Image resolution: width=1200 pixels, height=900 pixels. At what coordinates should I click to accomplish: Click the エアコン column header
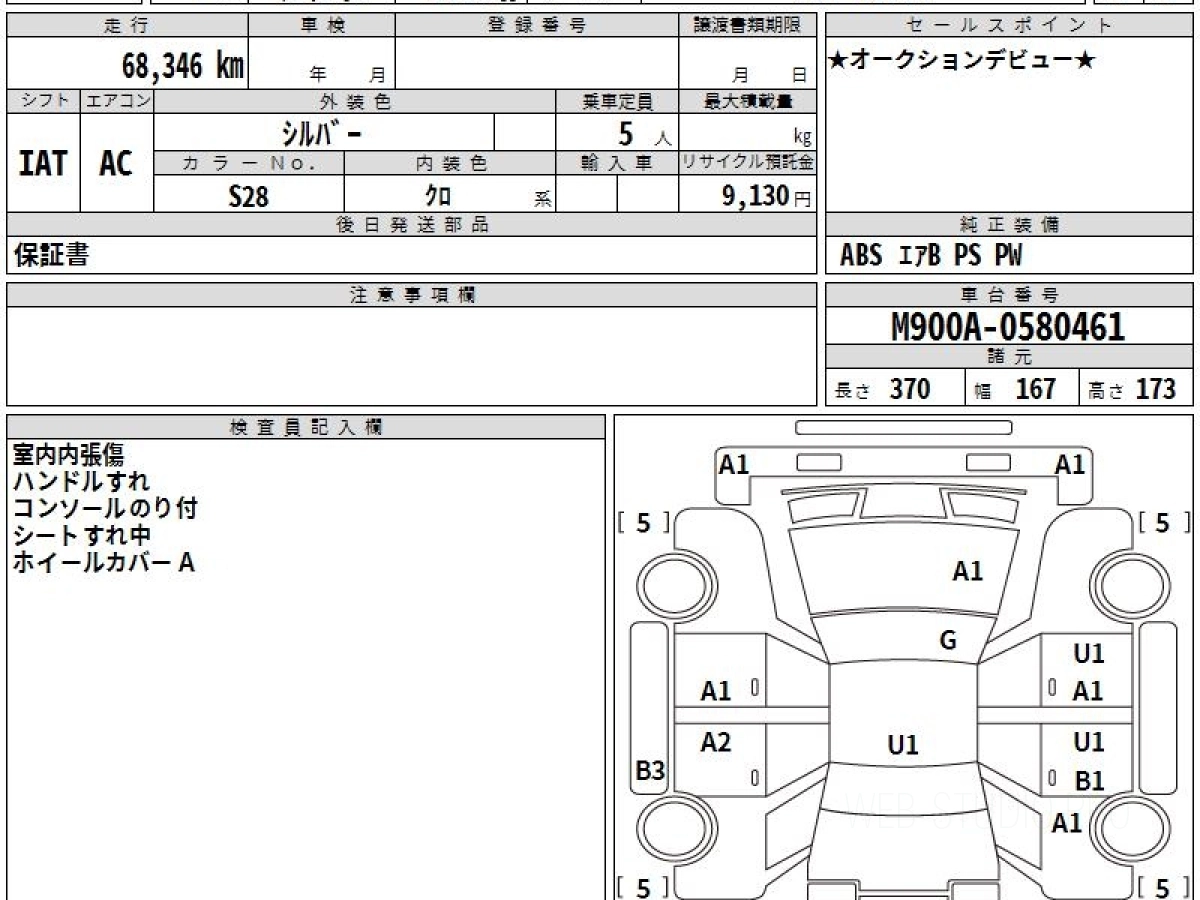(117, 101)
